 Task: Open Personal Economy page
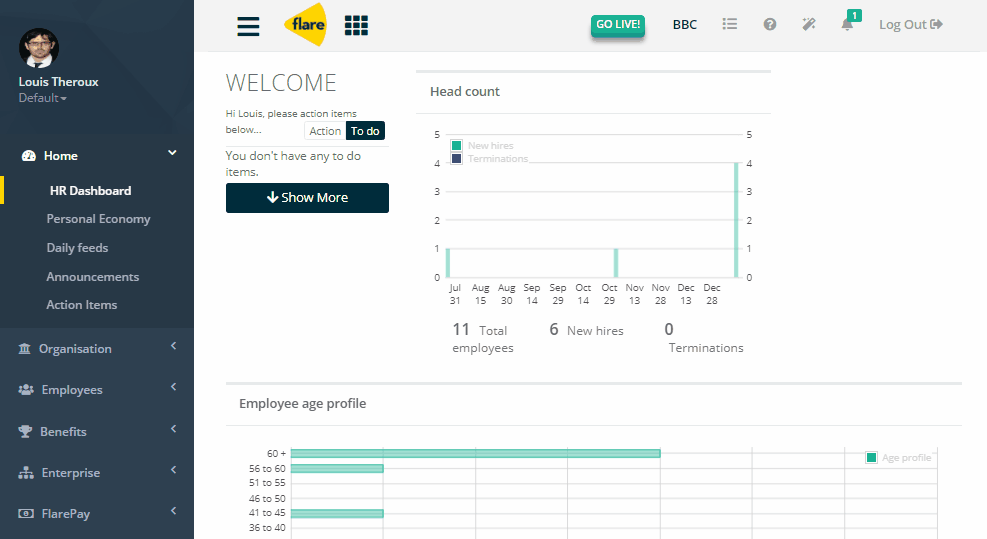[98, 218]
